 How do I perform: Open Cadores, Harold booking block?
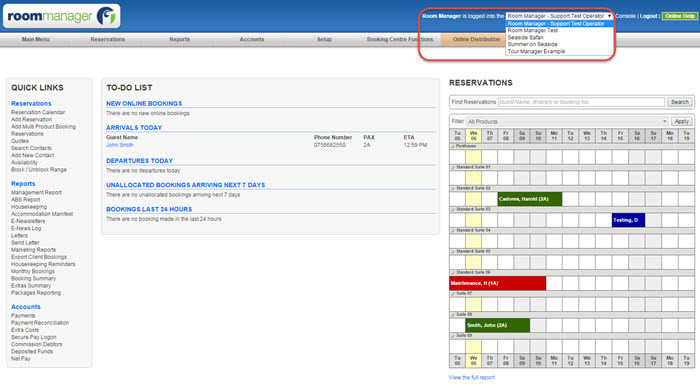[x=529, y=199]
